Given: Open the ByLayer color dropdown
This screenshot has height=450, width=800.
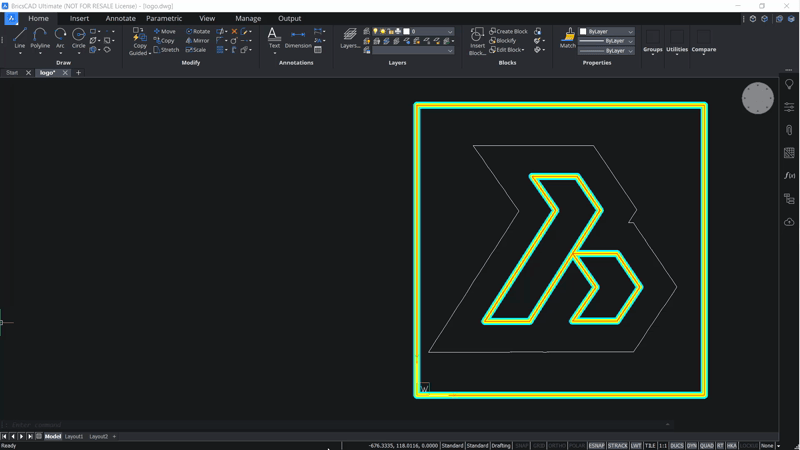Looking at the screenshot, I should [x=607, y=32].
